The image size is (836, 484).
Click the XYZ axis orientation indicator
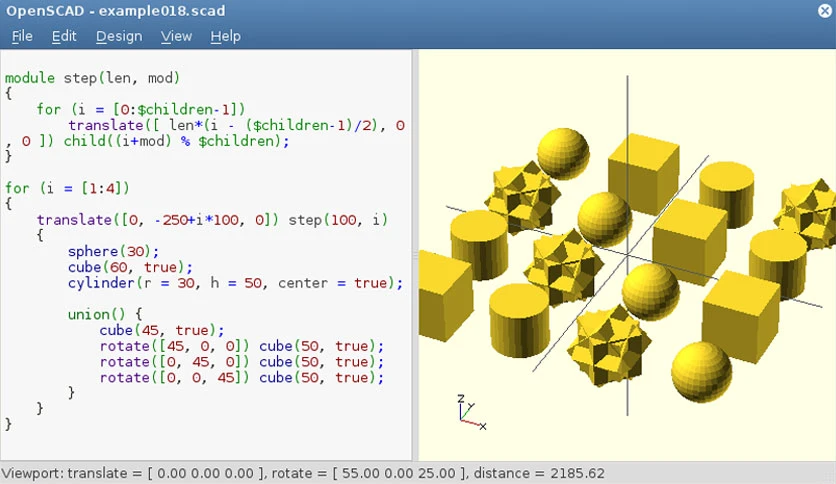[x=471, y=413]
